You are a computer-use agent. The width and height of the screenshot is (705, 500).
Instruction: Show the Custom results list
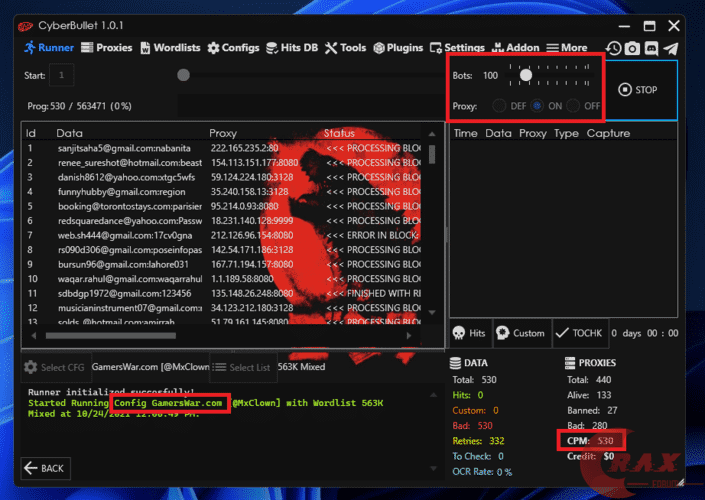522,333
